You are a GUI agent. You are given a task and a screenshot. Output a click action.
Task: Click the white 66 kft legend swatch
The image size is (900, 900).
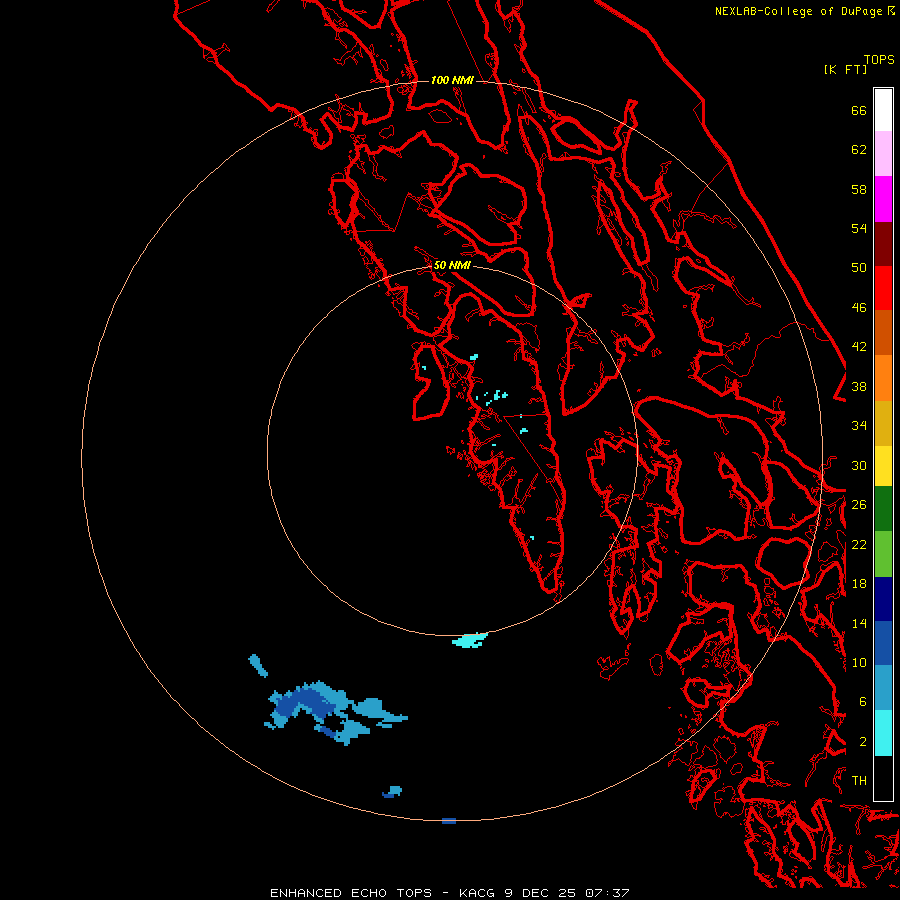(x=883, y=110)
